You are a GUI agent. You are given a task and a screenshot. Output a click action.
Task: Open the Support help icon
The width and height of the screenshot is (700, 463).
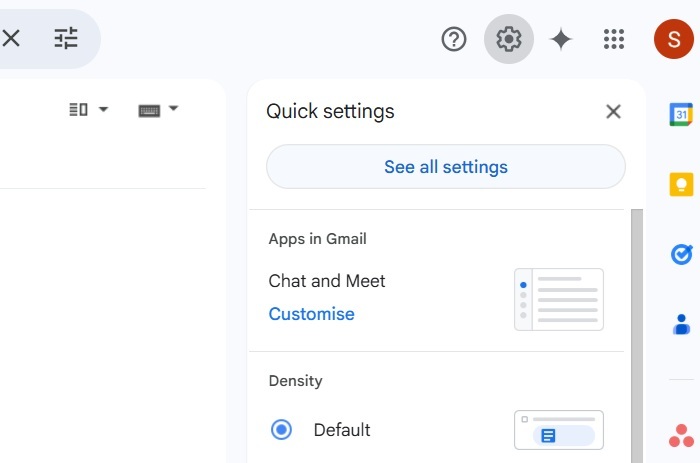pos(454,39)
